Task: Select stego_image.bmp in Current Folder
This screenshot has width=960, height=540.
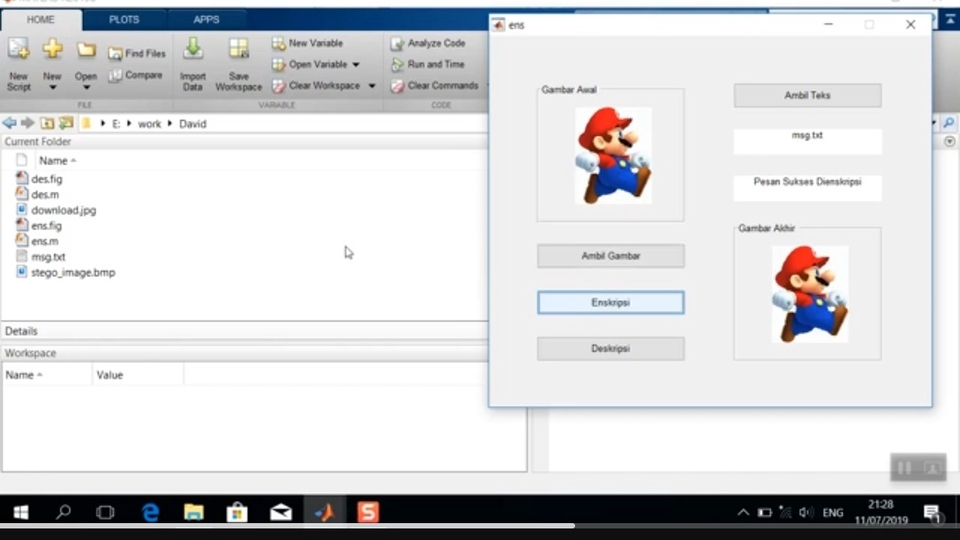Action: (72, 272)
